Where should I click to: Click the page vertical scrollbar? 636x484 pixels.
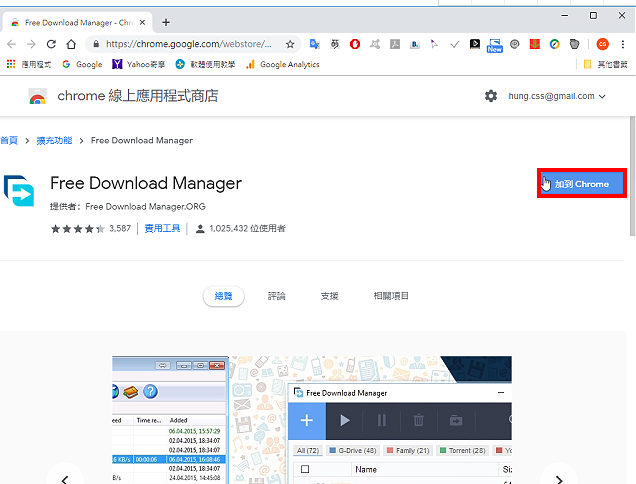coord(632,176)
